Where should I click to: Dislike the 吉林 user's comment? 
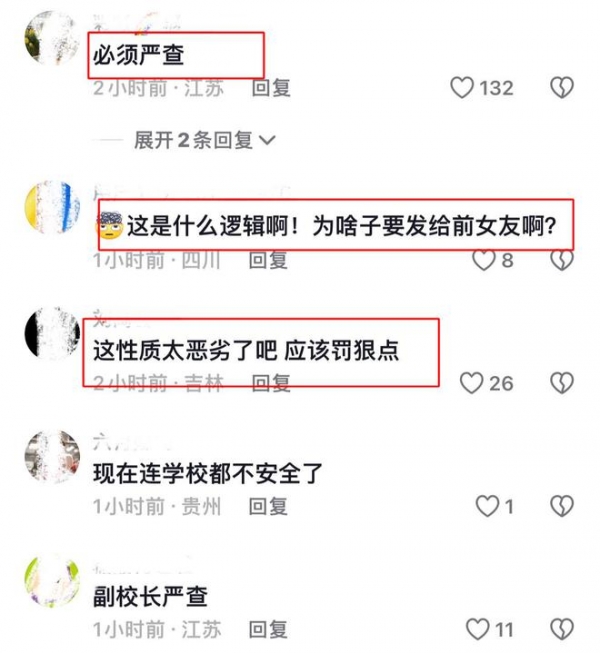click(562, 383)
